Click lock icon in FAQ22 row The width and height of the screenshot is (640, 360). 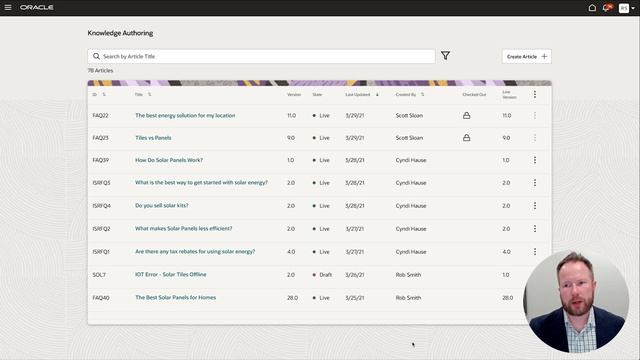(x=466, y=116)
